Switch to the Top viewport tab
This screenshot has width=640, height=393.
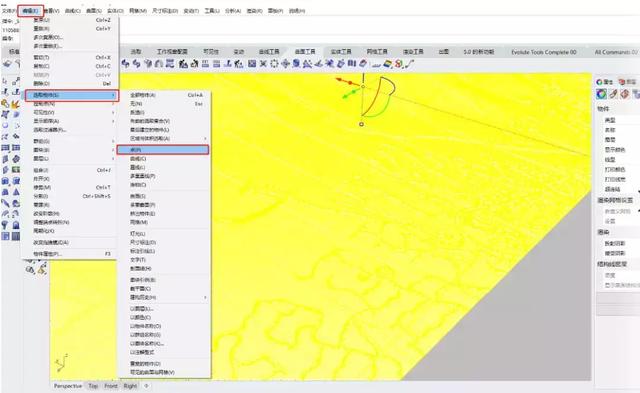click(x=93, y=386)
